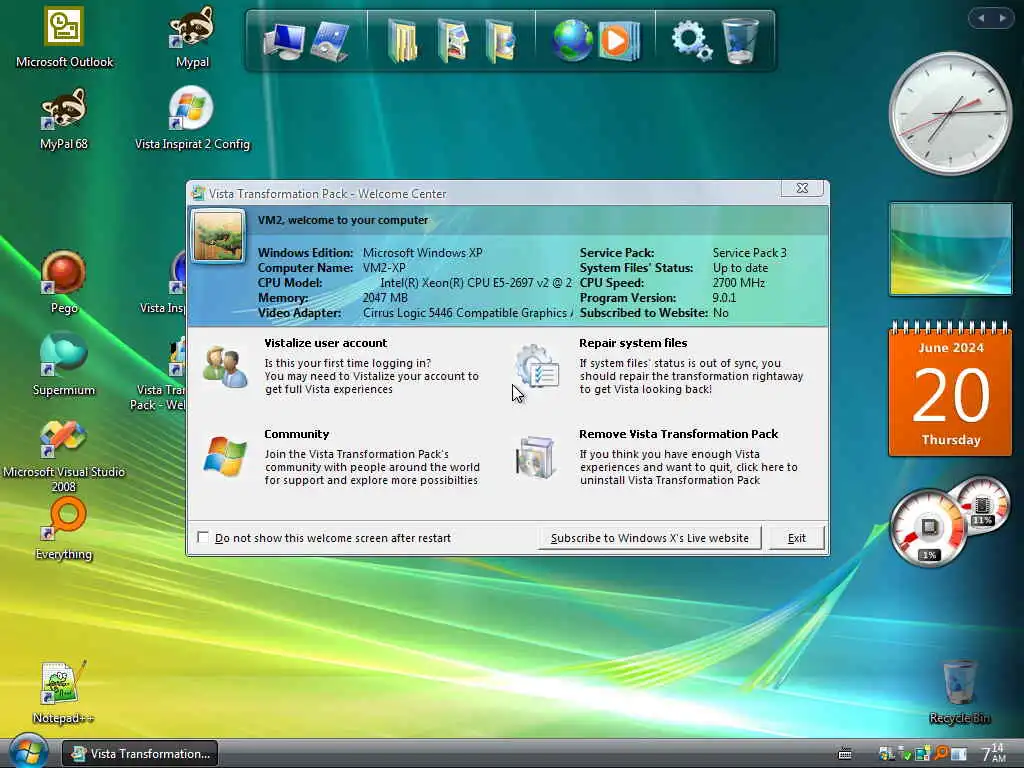1024x768 pixels.
Task: Open the Vistalize user account link
Action: tap(325, 343)
